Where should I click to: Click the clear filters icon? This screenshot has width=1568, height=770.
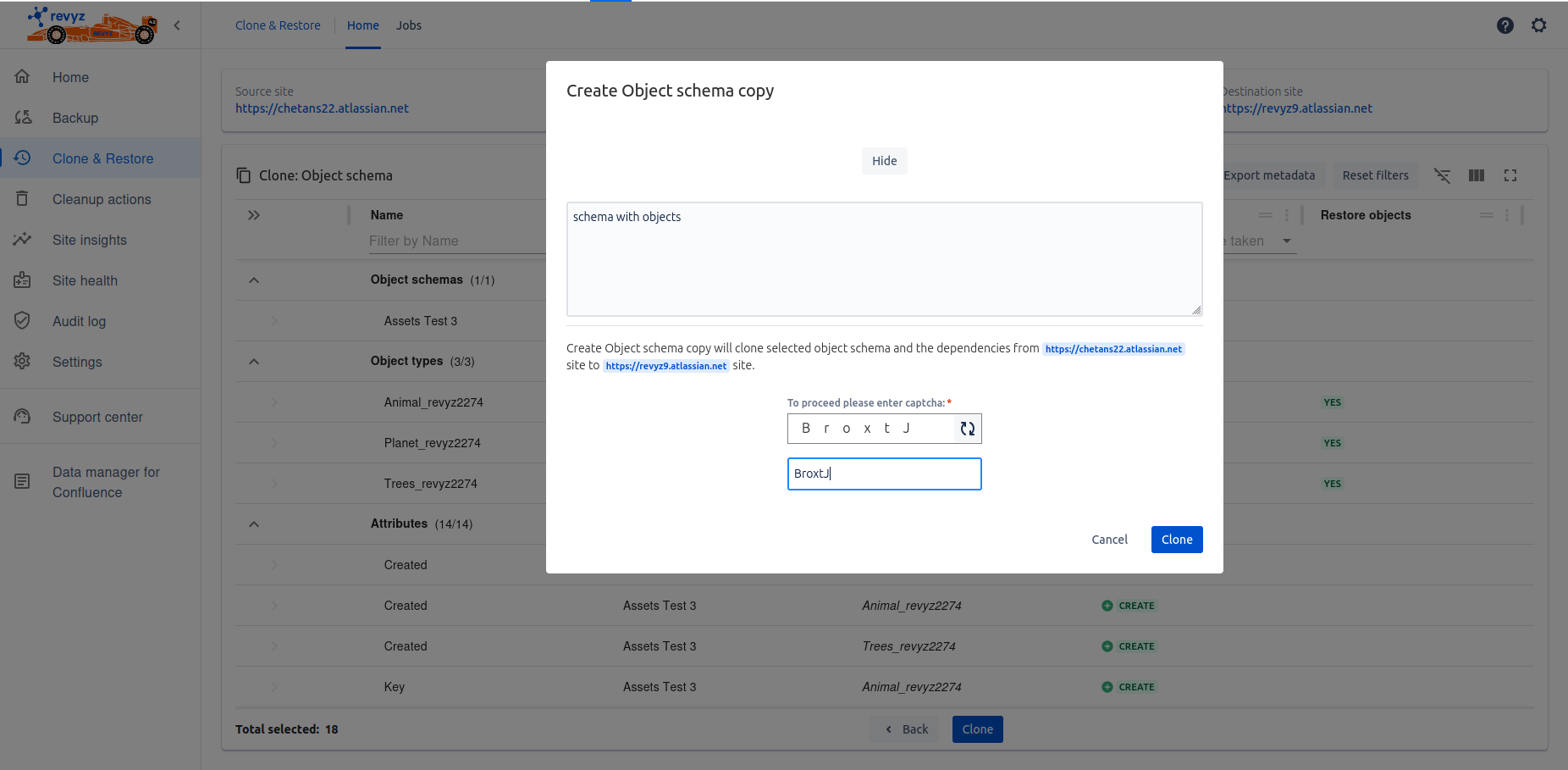coord(1442,175)
